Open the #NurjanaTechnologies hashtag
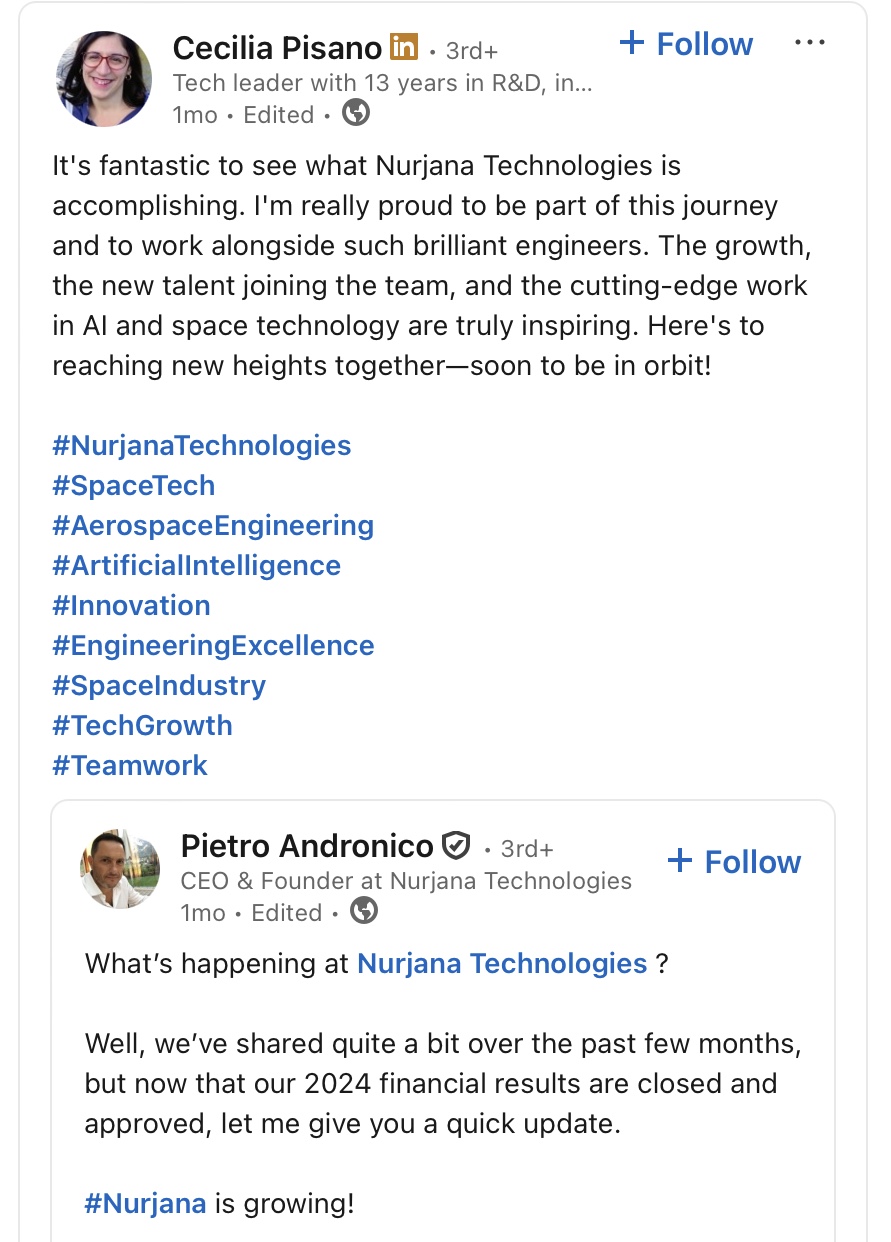Image resolution: width=891 pixels, height=1242 pixels. (202, 445)
